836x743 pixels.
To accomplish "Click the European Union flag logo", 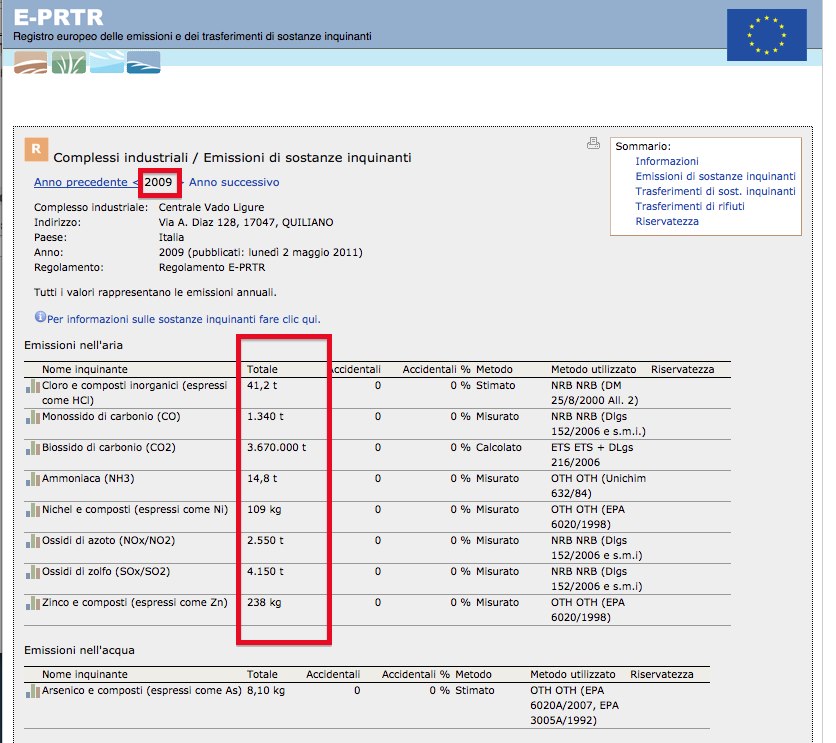I will click(766, 34).
